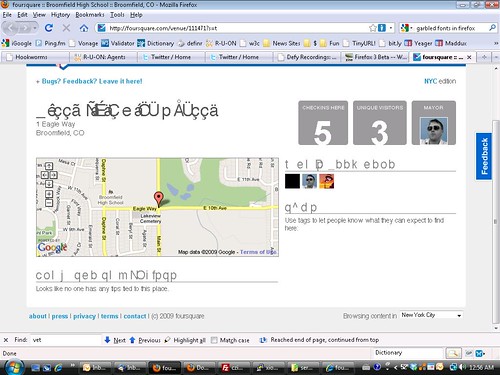Go to the Firefox home page icon
Screen dimensions: 500x375
click(x=84, y=28)
